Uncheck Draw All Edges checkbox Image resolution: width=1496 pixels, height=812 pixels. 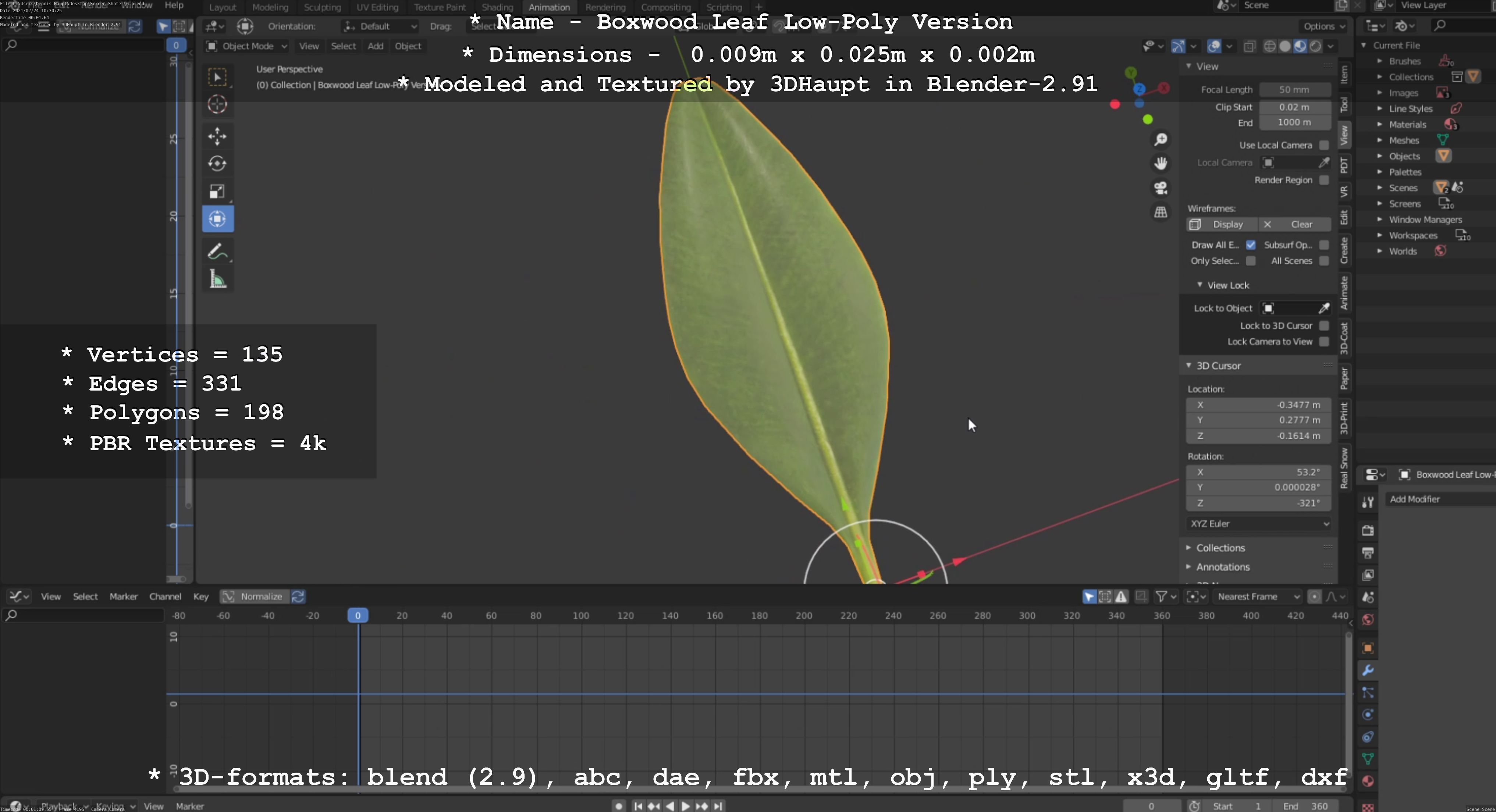(x=1251, y=245)
